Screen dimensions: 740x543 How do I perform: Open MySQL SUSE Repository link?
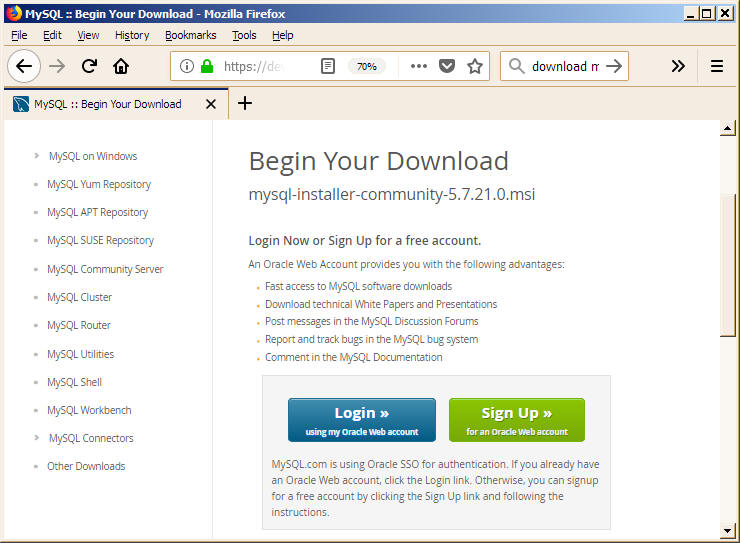(x=100, y=241)
